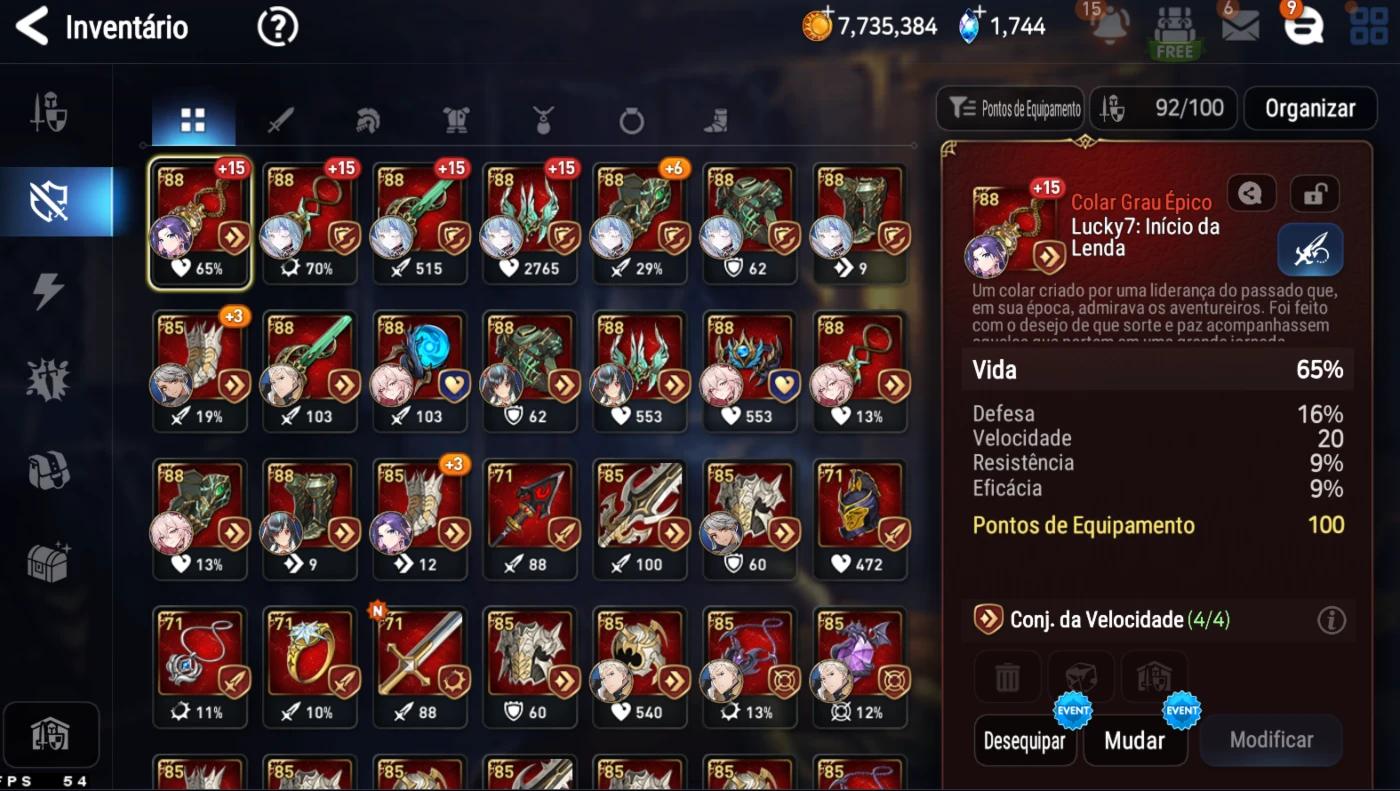Open the help question mark icon
Viewport: 1400px width, 791px height.
pyautogui.click(x=277, y=27)
